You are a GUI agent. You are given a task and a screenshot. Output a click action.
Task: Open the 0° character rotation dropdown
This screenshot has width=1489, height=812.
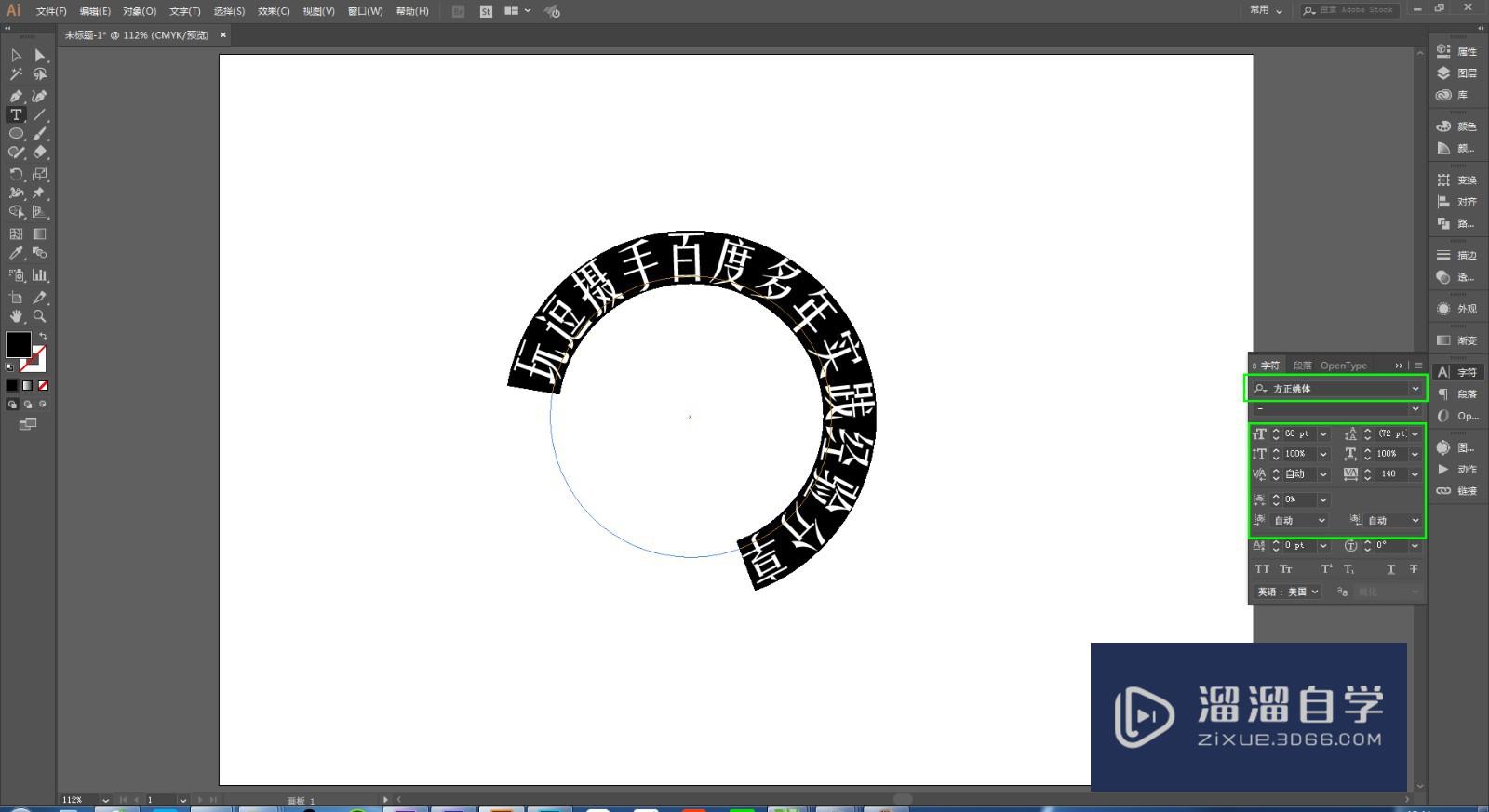coord(1415,546)
